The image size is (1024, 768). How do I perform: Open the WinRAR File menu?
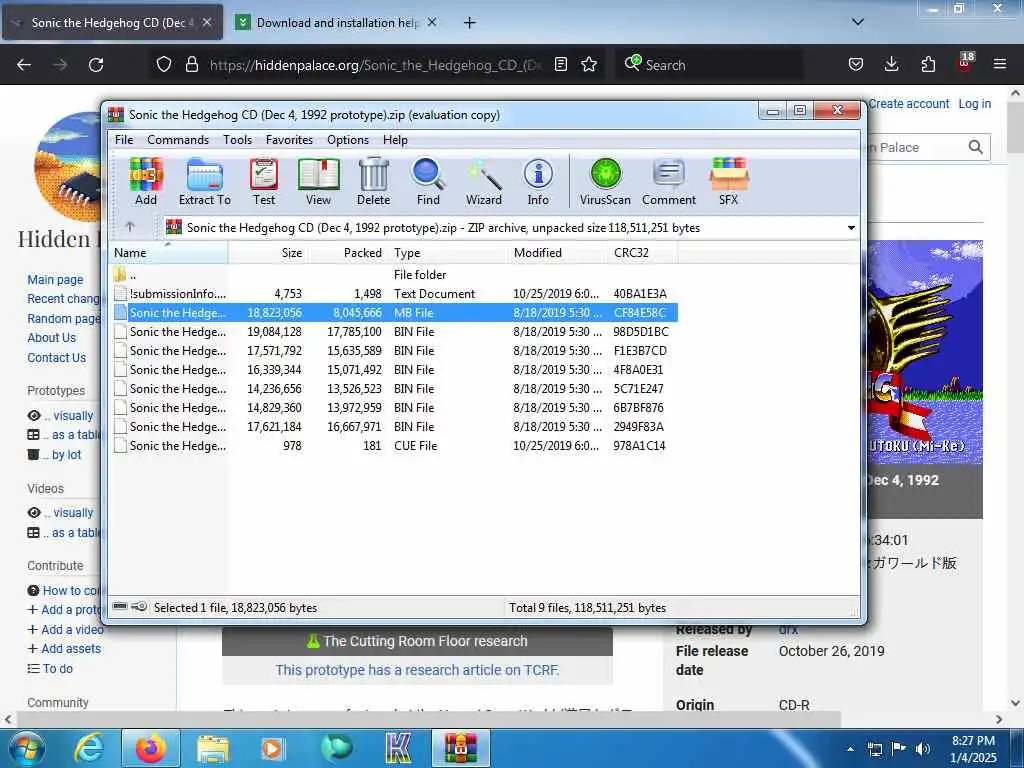pyautogui.click(x=123, y=140)
